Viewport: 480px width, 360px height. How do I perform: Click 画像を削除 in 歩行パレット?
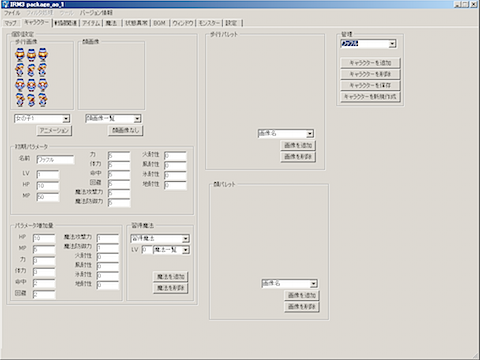coord(298,157)
